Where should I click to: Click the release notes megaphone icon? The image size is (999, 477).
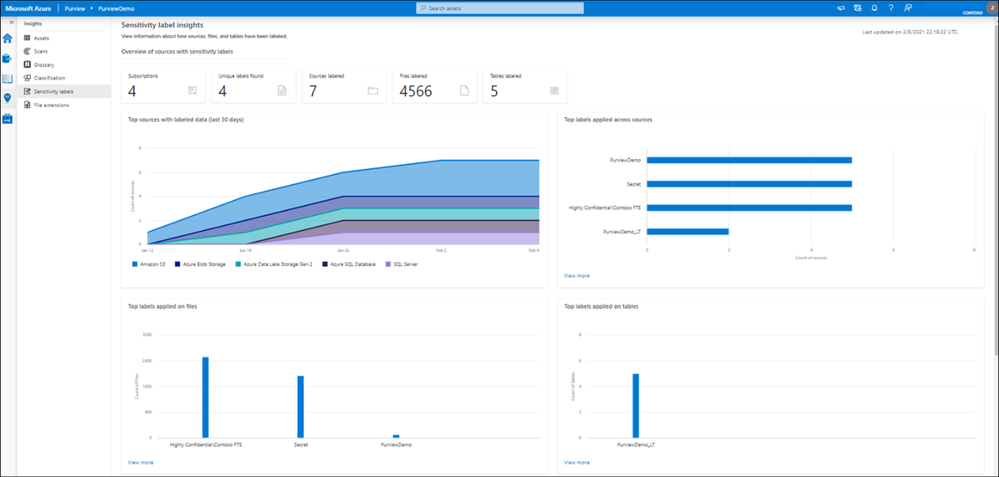(841, 8)
